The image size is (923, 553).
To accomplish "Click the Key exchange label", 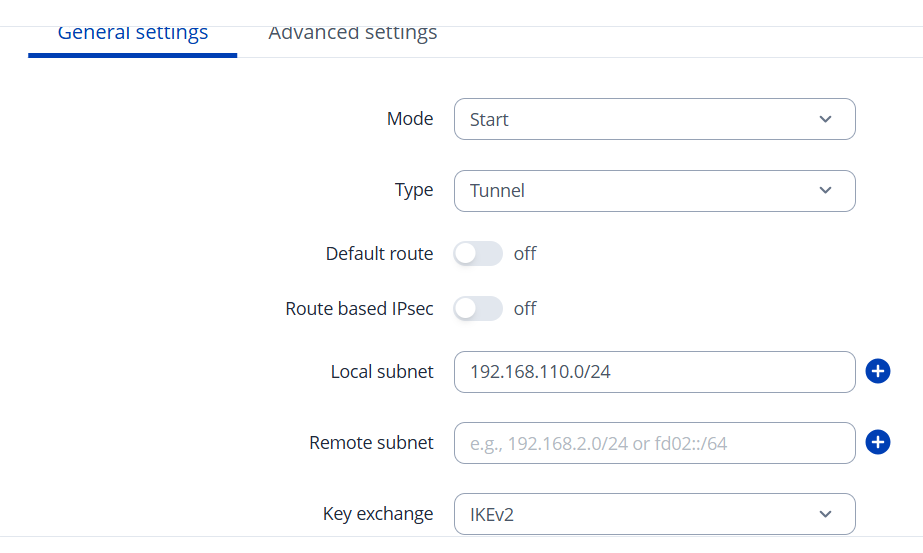I will (x=378, y=514).
